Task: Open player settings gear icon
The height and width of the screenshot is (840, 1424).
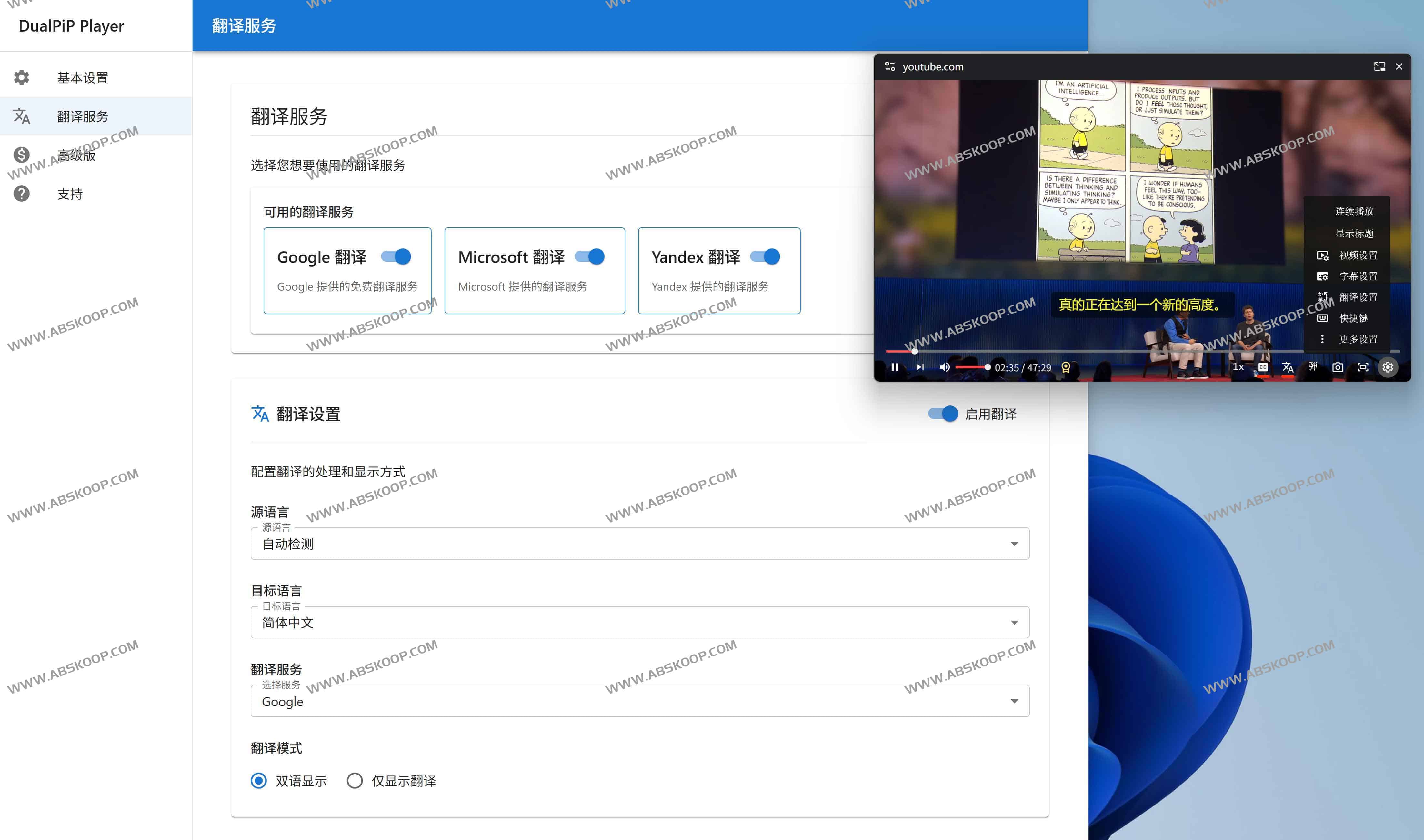Action: (x=1387, y=367)
